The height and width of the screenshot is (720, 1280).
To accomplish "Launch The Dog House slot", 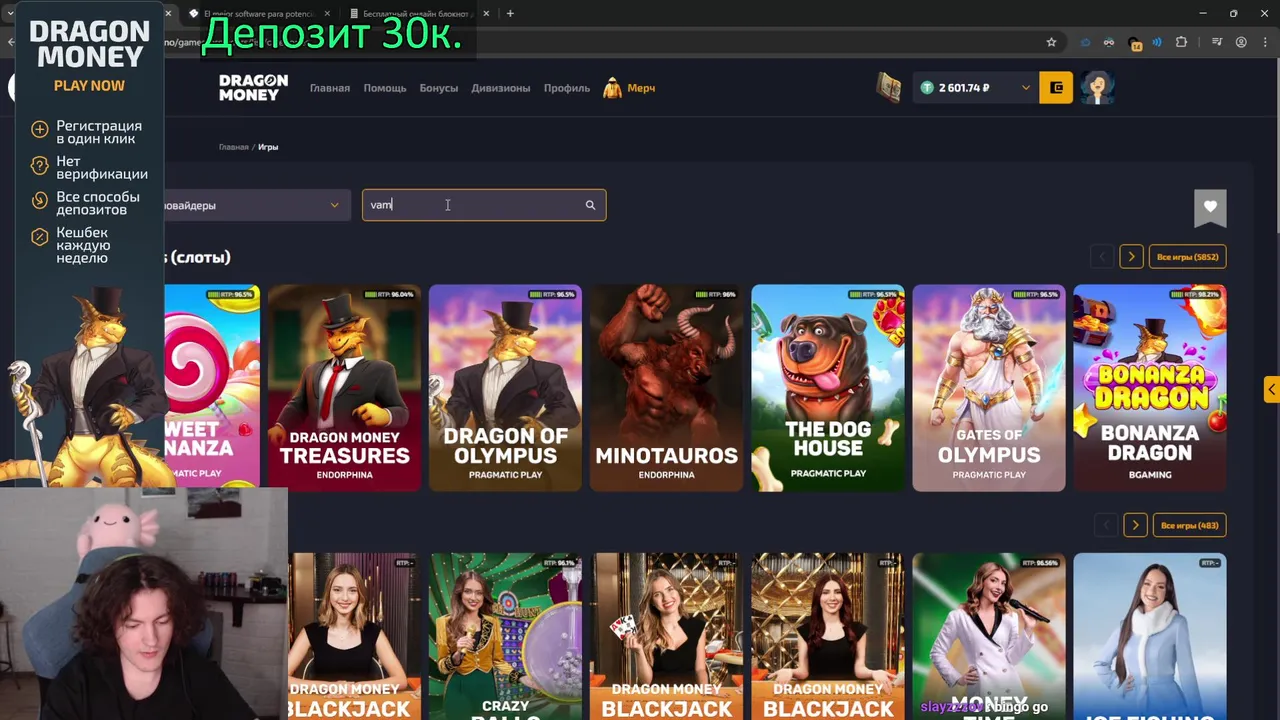I will [828, 388].
